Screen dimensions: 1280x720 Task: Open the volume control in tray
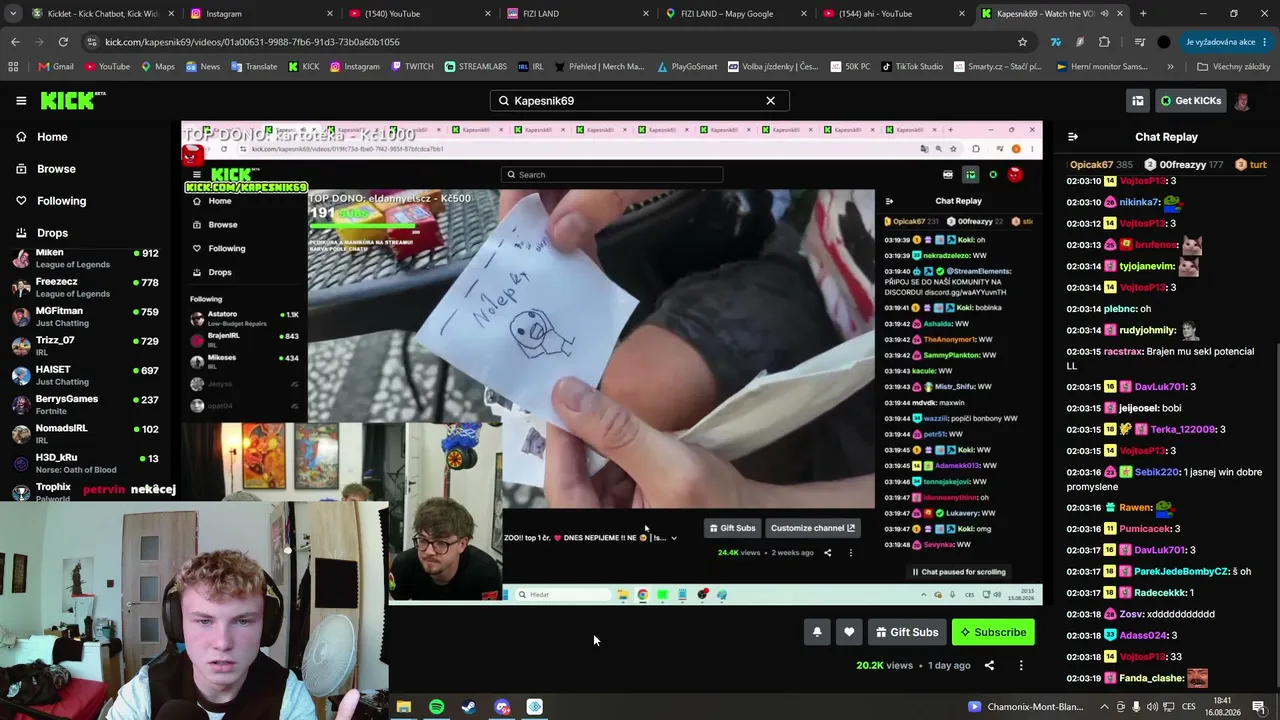[x=1152, y=707]
